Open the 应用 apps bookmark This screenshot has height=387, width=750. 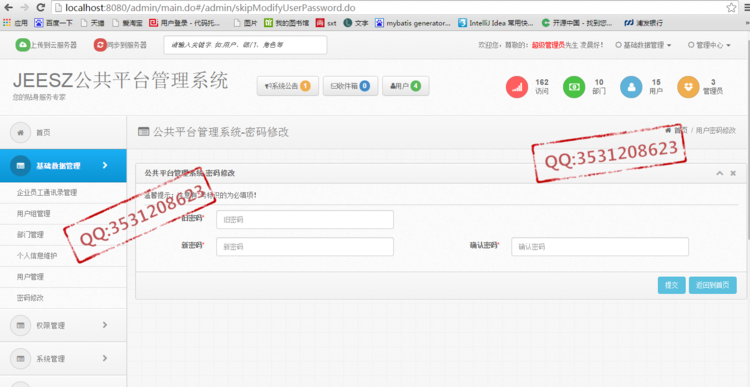(x=15, y=22)
